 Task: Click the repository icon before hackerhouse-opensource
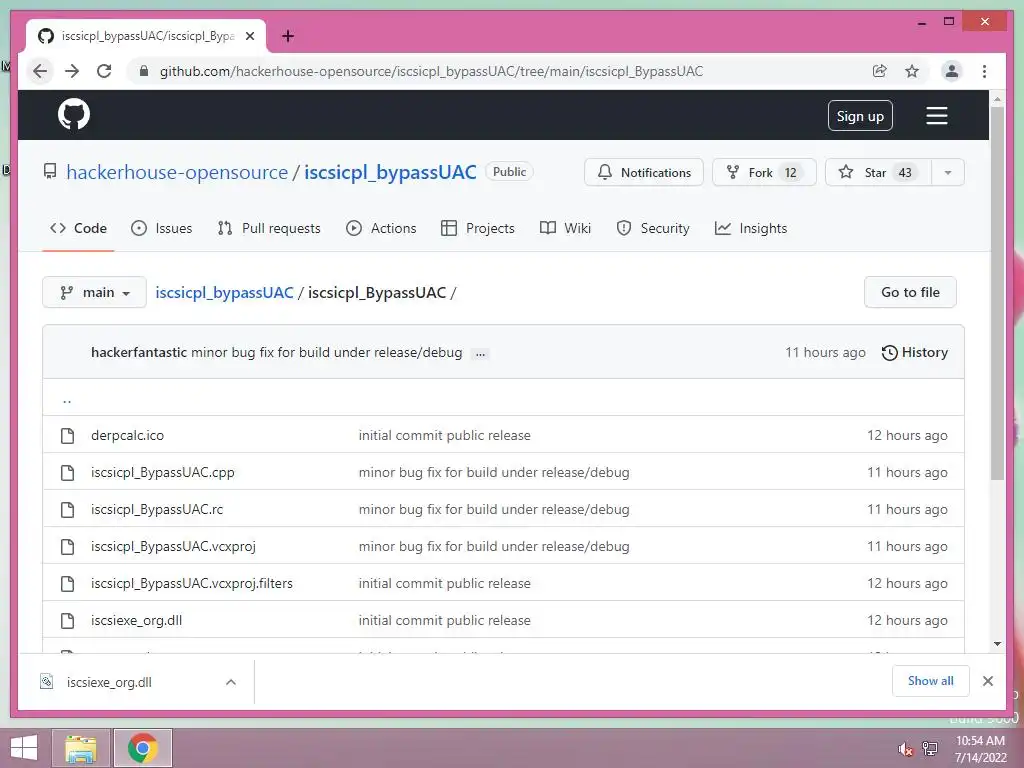pyautogui.click(x=50, y=172)
